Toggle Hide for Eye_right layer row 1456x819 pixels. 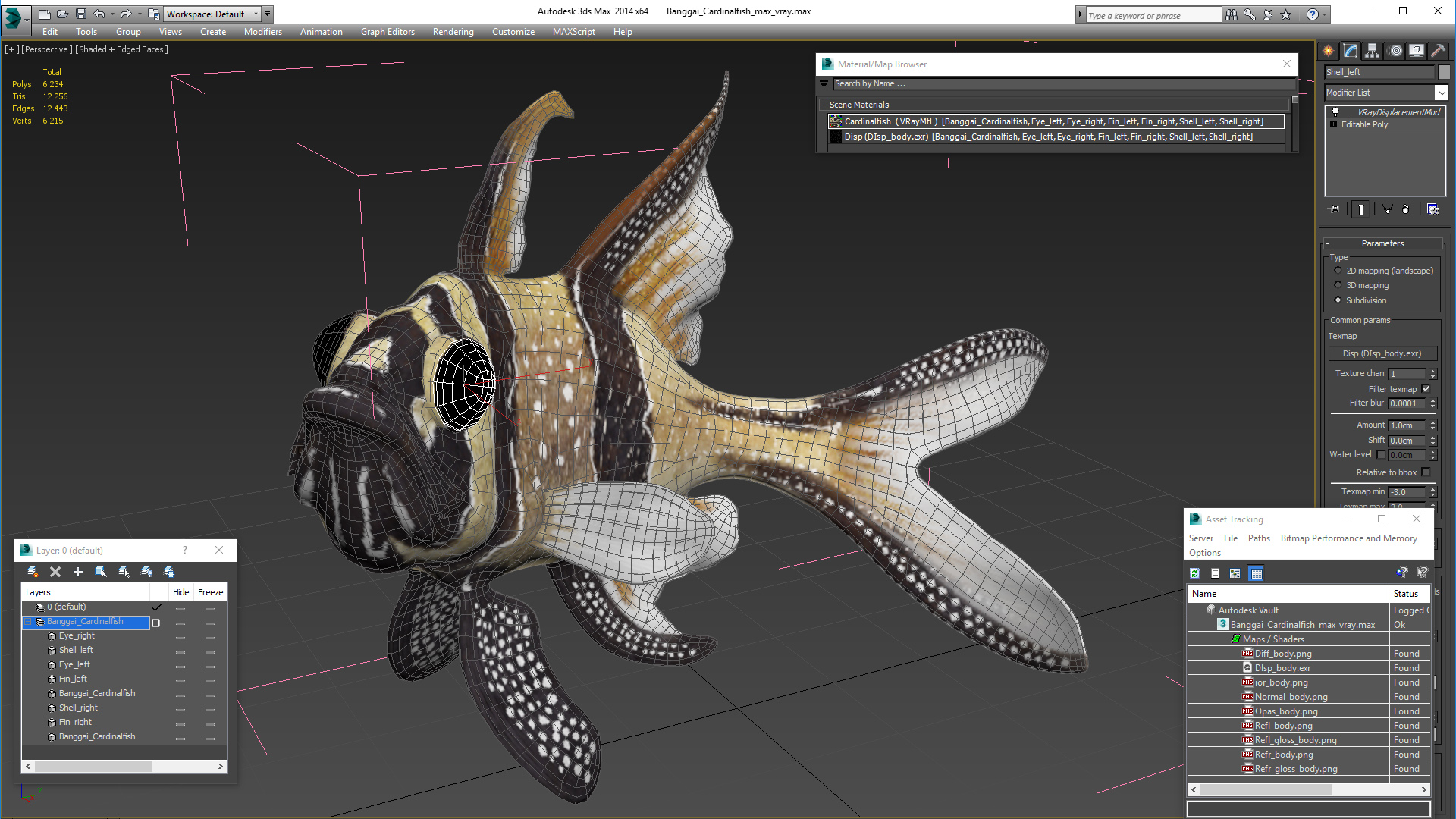tap(180, 637)
